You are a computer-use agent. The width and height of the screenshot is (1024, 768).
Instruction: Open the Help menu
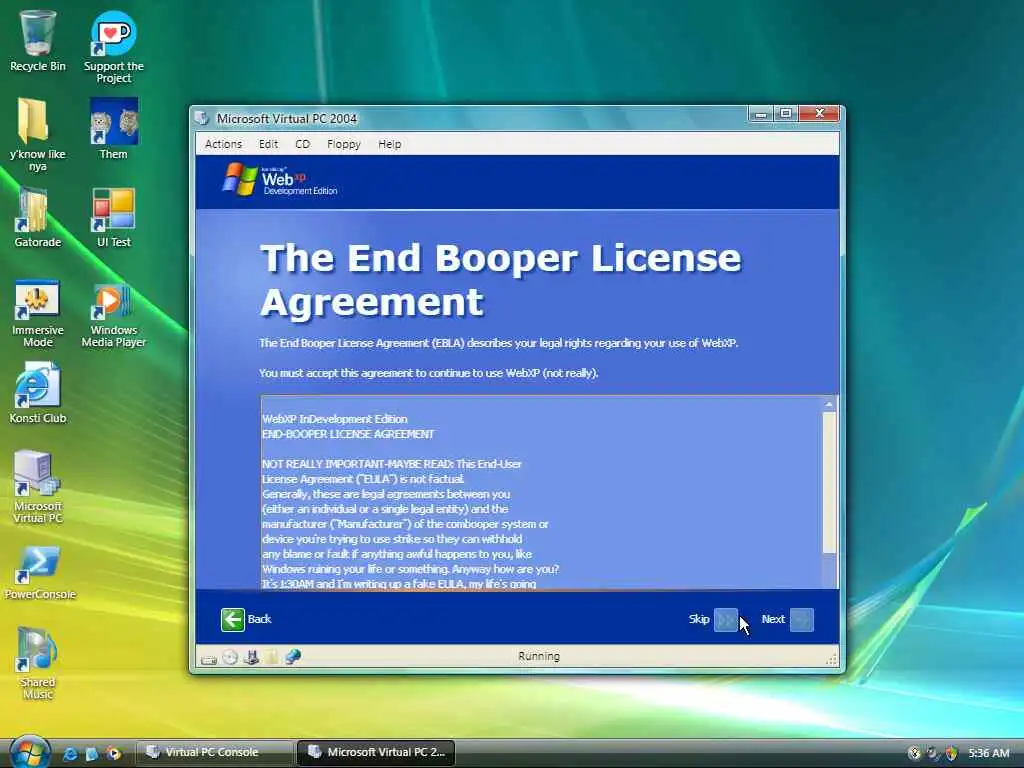click(390, 144)
